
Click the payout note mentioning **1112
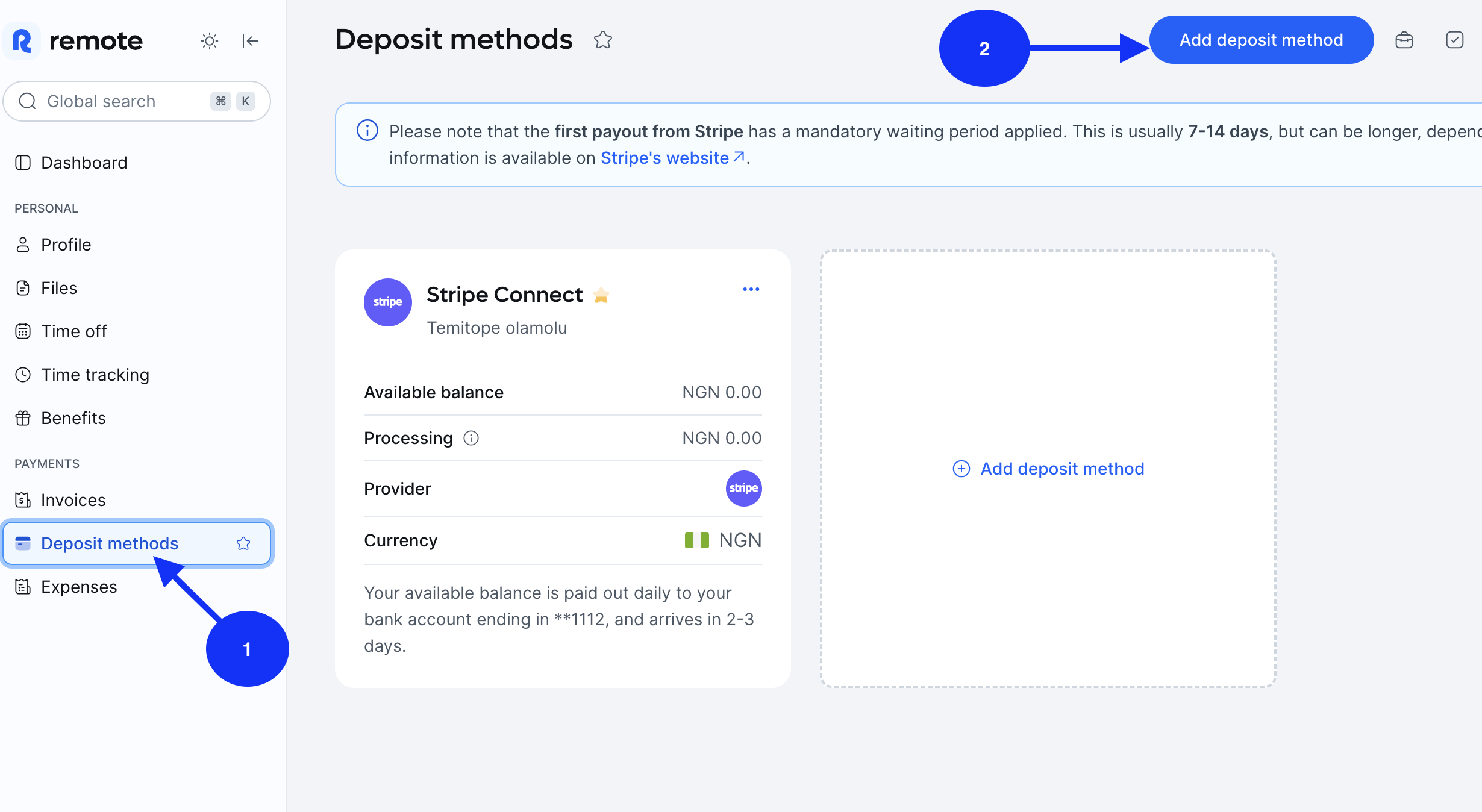(x=559, y=619)
